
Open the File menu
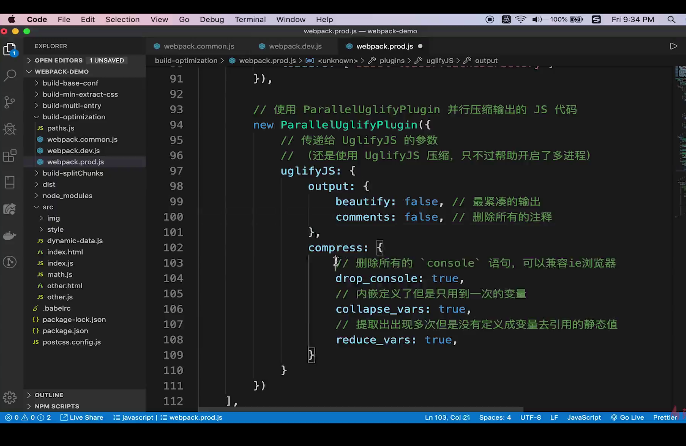tap(64, 19)
